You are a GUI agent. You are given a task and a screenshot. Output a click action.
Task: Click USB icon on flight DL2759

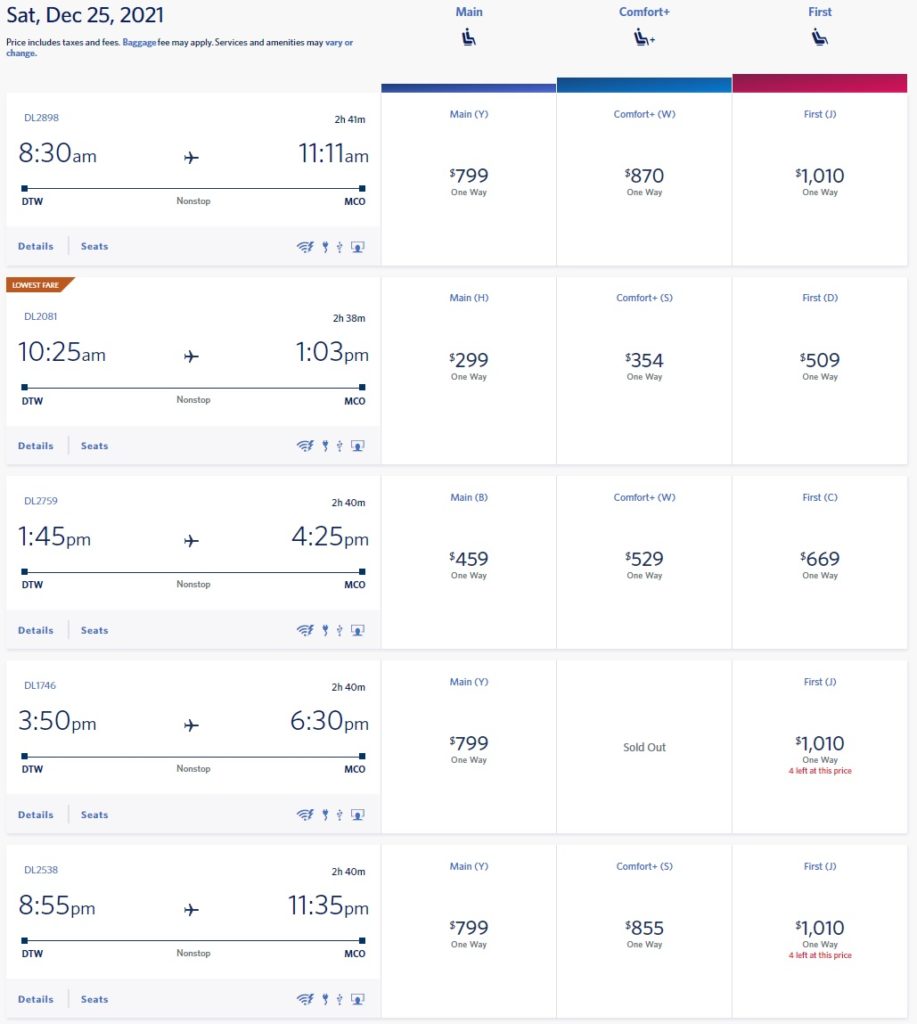click(x=340, y=631)
